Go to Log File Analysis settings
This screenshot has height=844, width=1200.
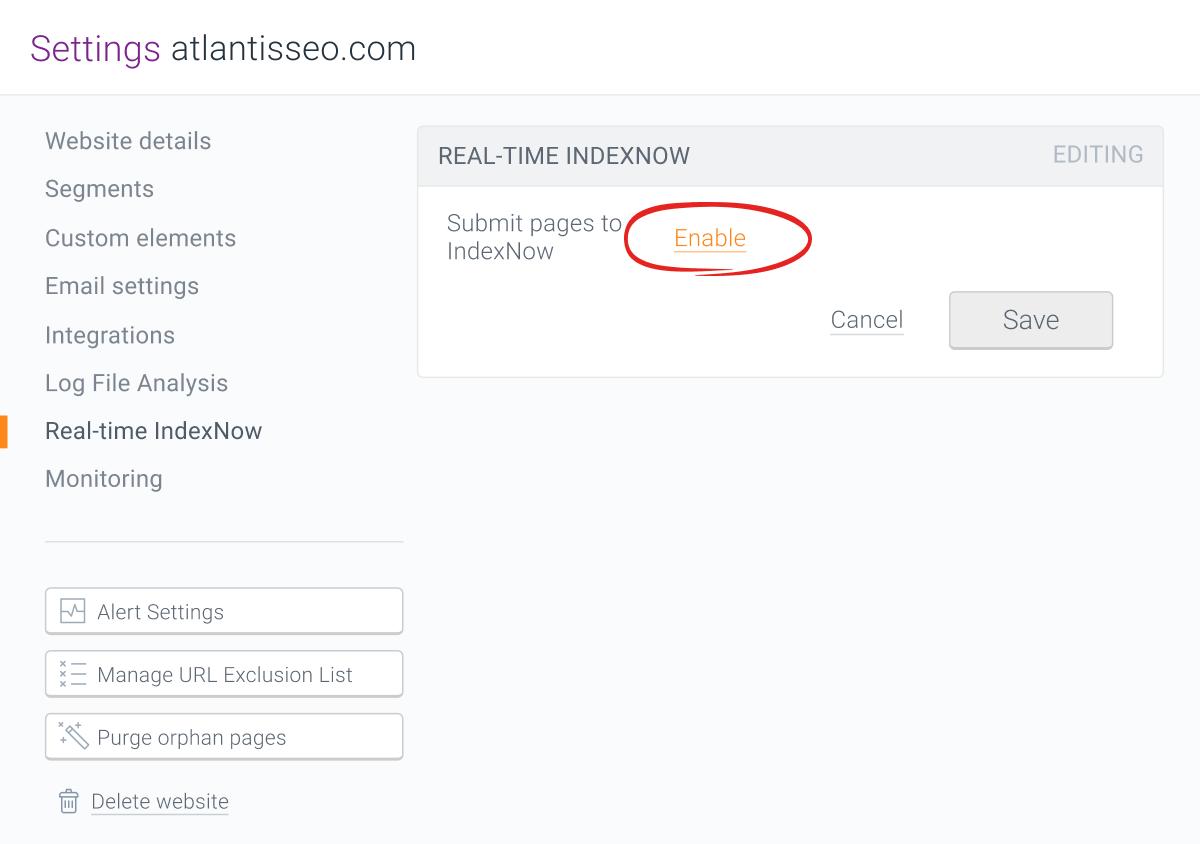point(136,383)
